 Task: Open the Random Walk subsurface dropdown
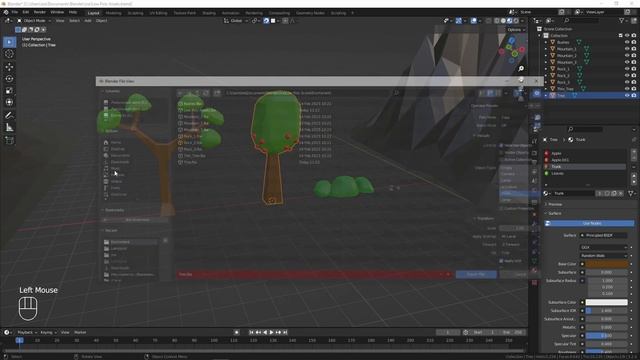point(604,256)
